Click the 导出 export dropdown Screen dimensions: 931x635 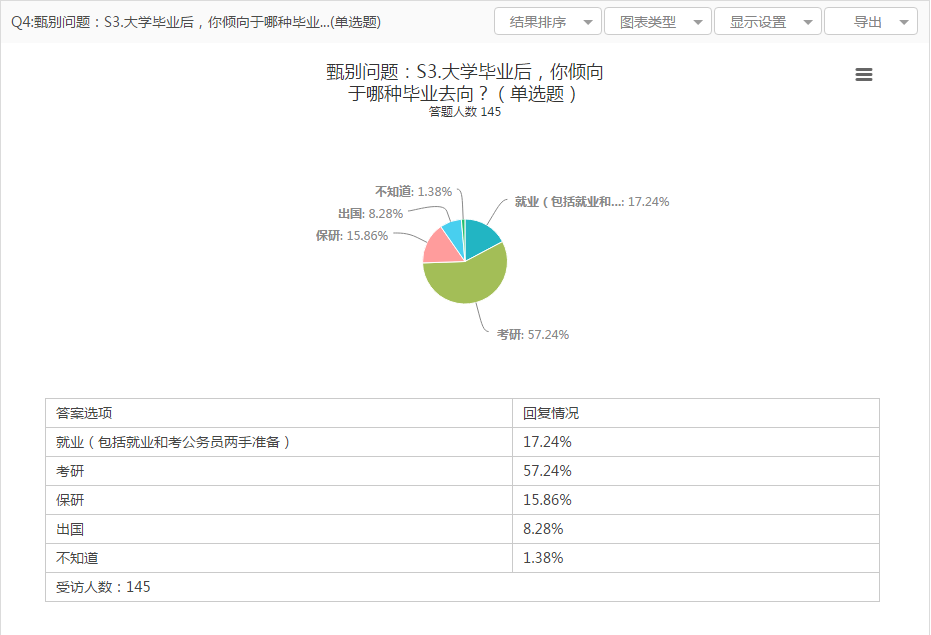pos(870,22)
